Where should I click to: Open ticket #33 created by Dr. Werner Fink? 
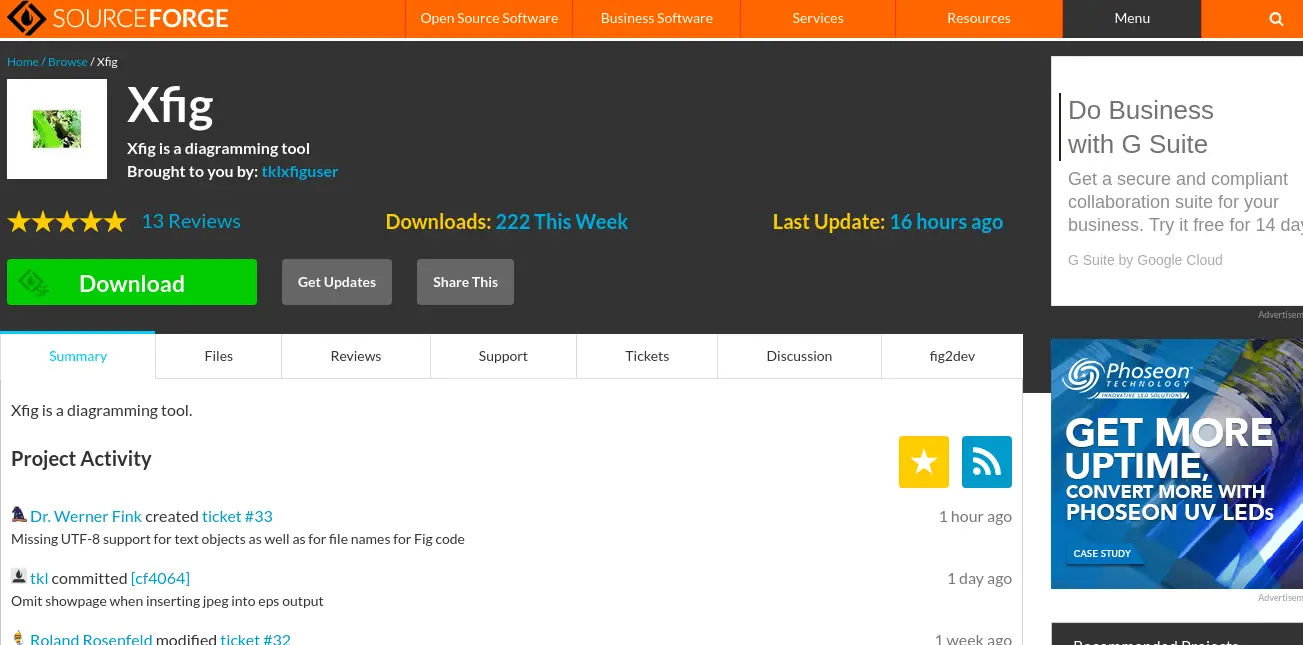237,515
